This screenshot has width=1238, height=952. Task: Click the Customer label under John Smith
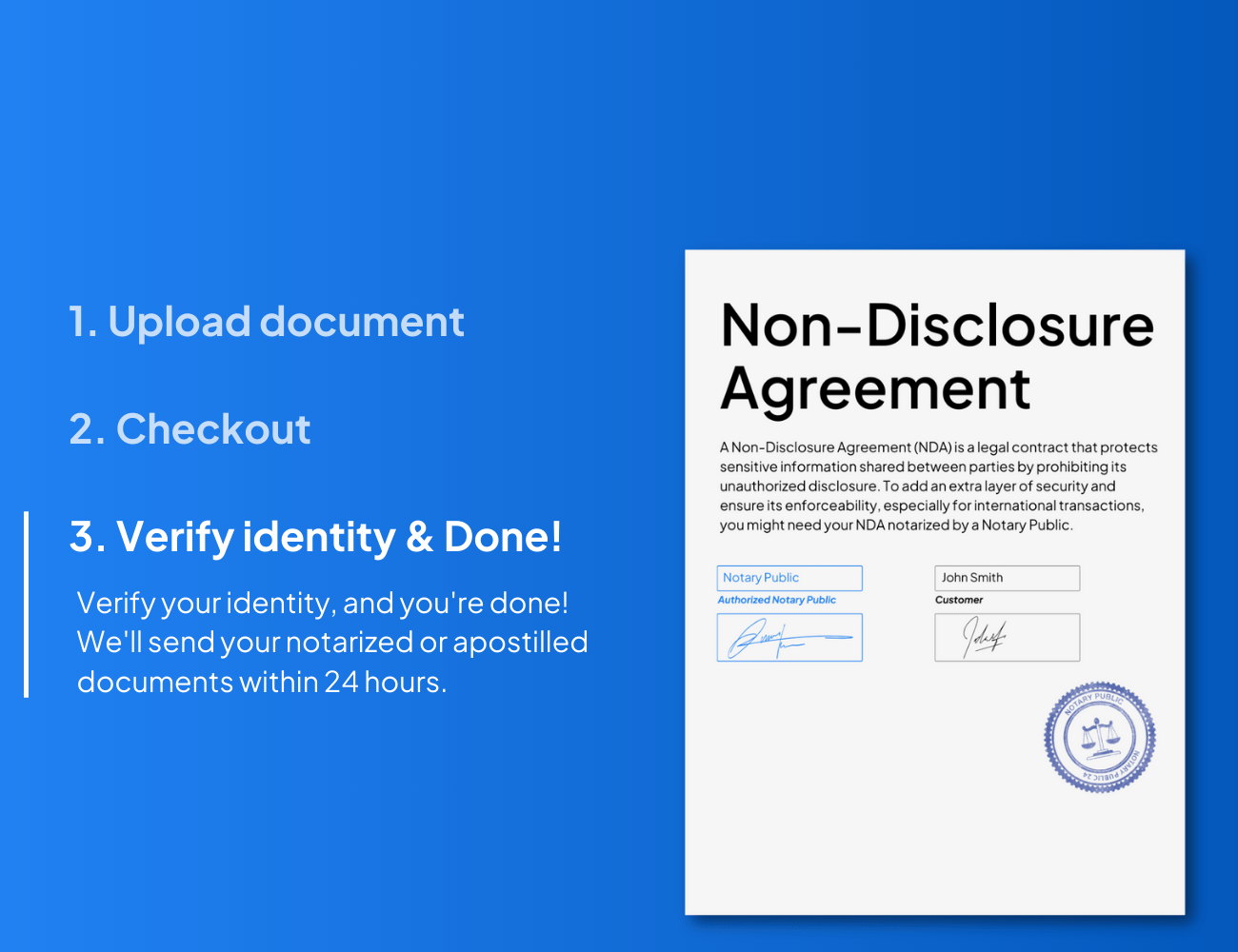pos(958,600)
